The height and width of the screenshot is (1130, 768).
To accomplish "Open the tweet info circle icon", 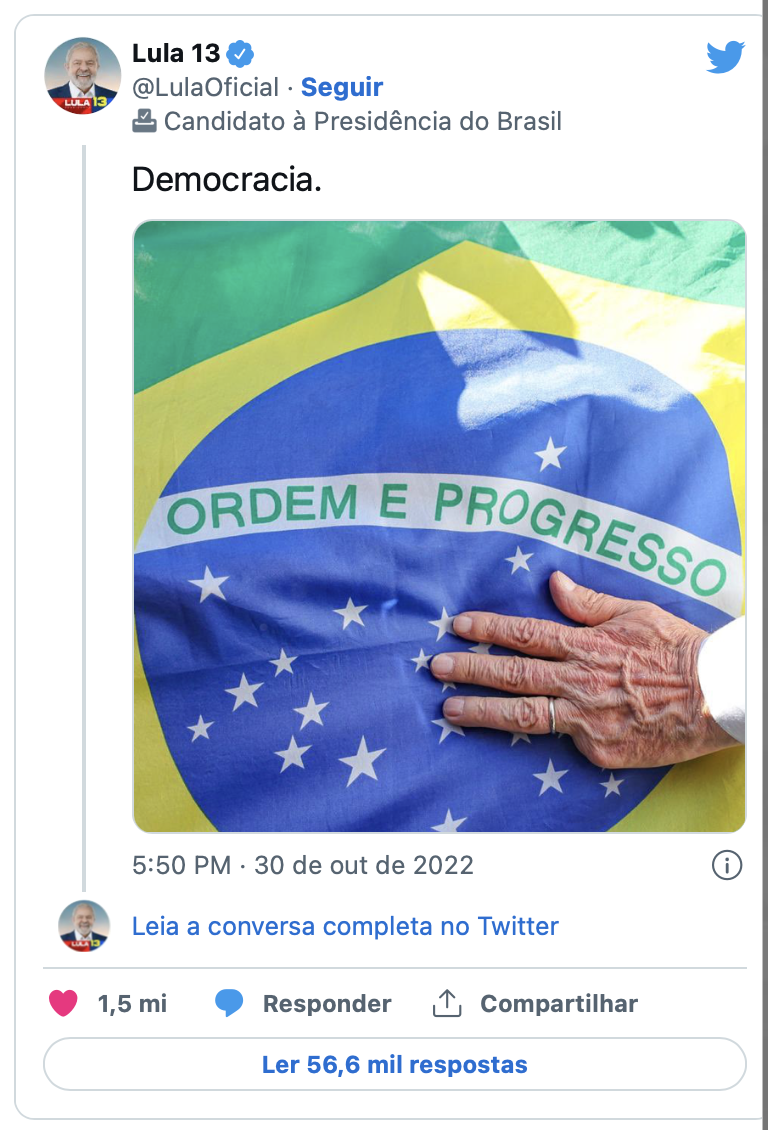I will (727, 865).
